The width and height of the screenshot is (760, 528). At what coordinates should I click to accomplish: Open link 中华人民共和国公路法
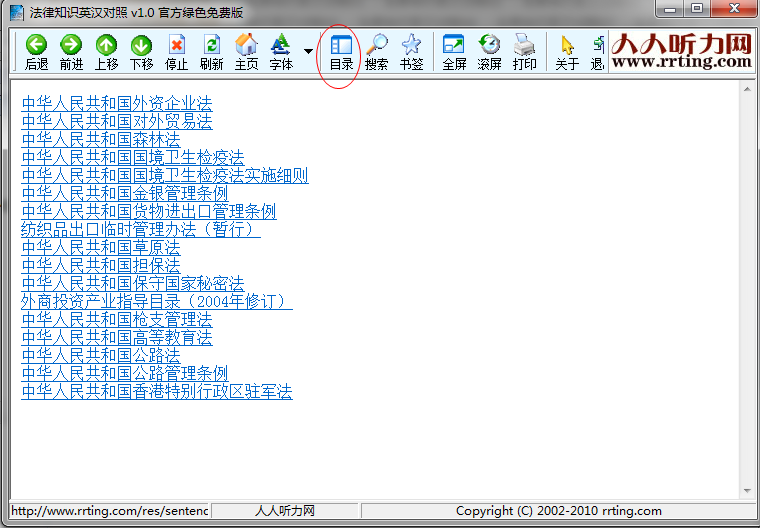(x=101, y=355)
